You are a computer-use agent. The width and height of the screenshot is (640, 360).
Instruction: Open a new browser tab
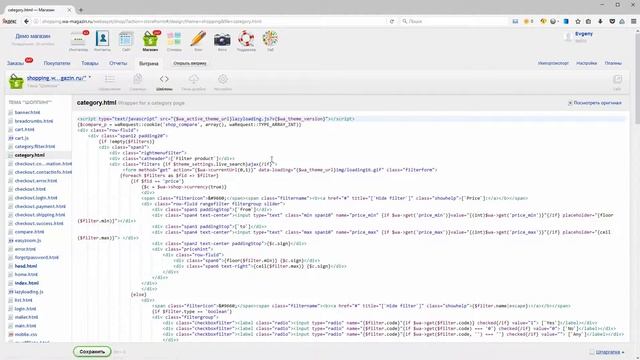(x=81, y=10)
